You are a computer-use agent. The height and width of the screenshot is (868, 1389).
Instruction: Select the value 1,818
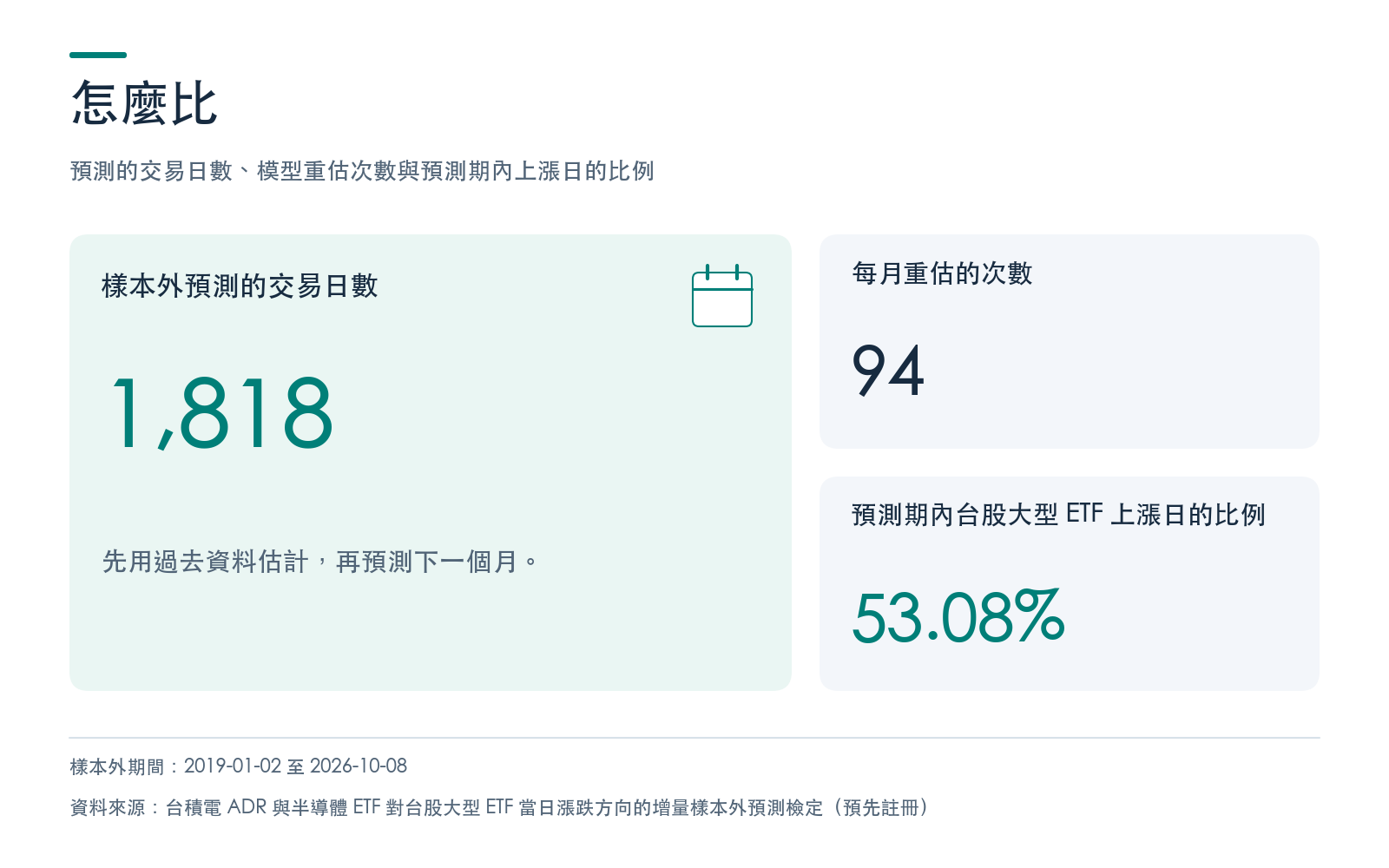[221, 414]
